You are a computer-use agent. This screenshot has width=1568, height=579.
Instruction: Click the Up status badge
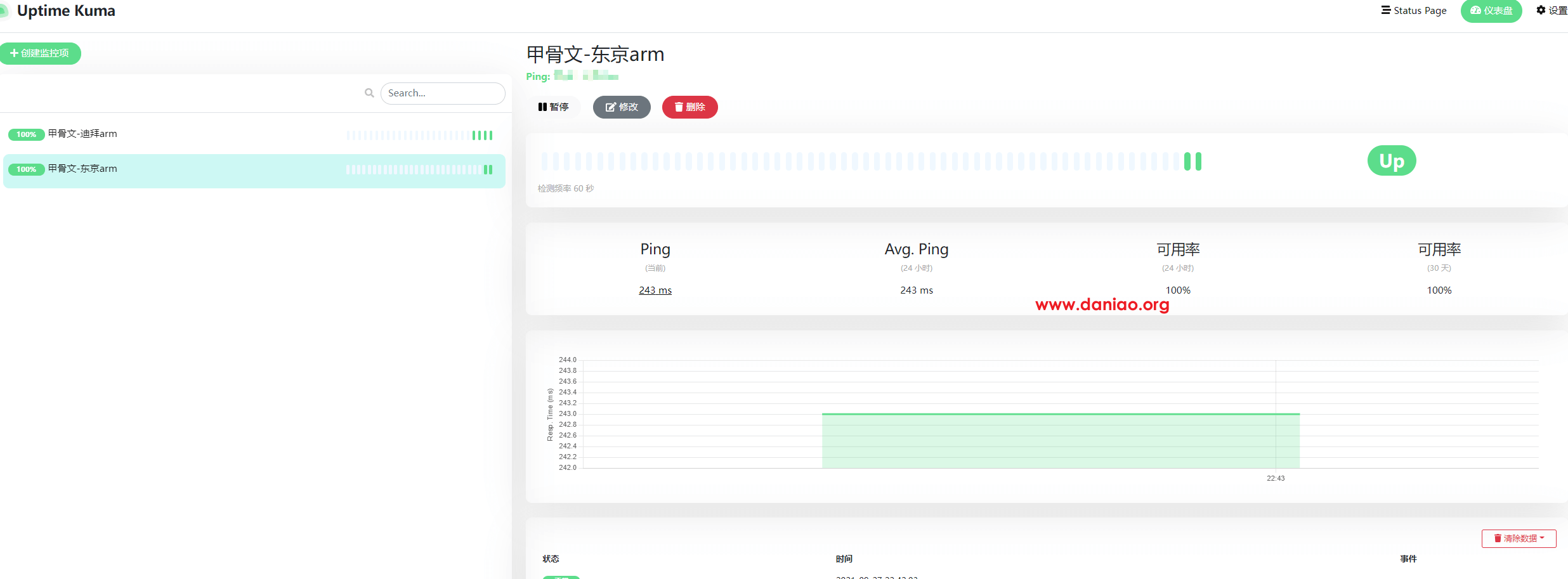click(1392, 161)
